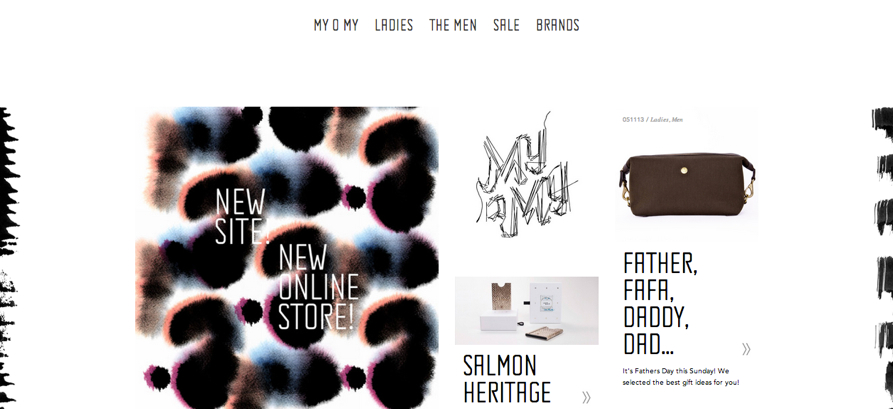This screenshot has height=409, width=893.
Task: Open the Salmon Heritage product photo
Action: coord(526,310)
